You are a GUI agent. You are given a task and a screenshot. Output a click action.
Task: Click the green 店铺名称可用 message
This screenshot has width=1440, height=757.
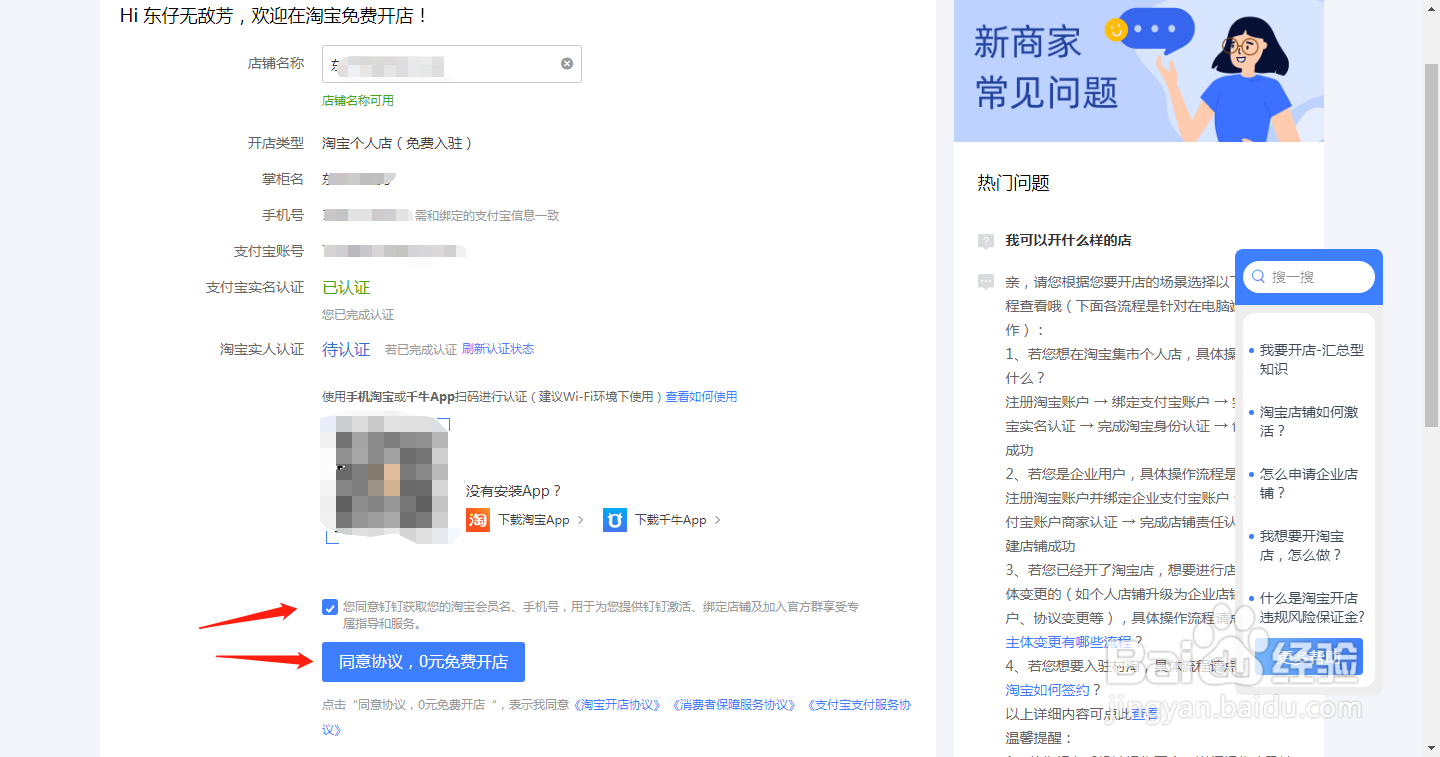click(x=358, y=101)
